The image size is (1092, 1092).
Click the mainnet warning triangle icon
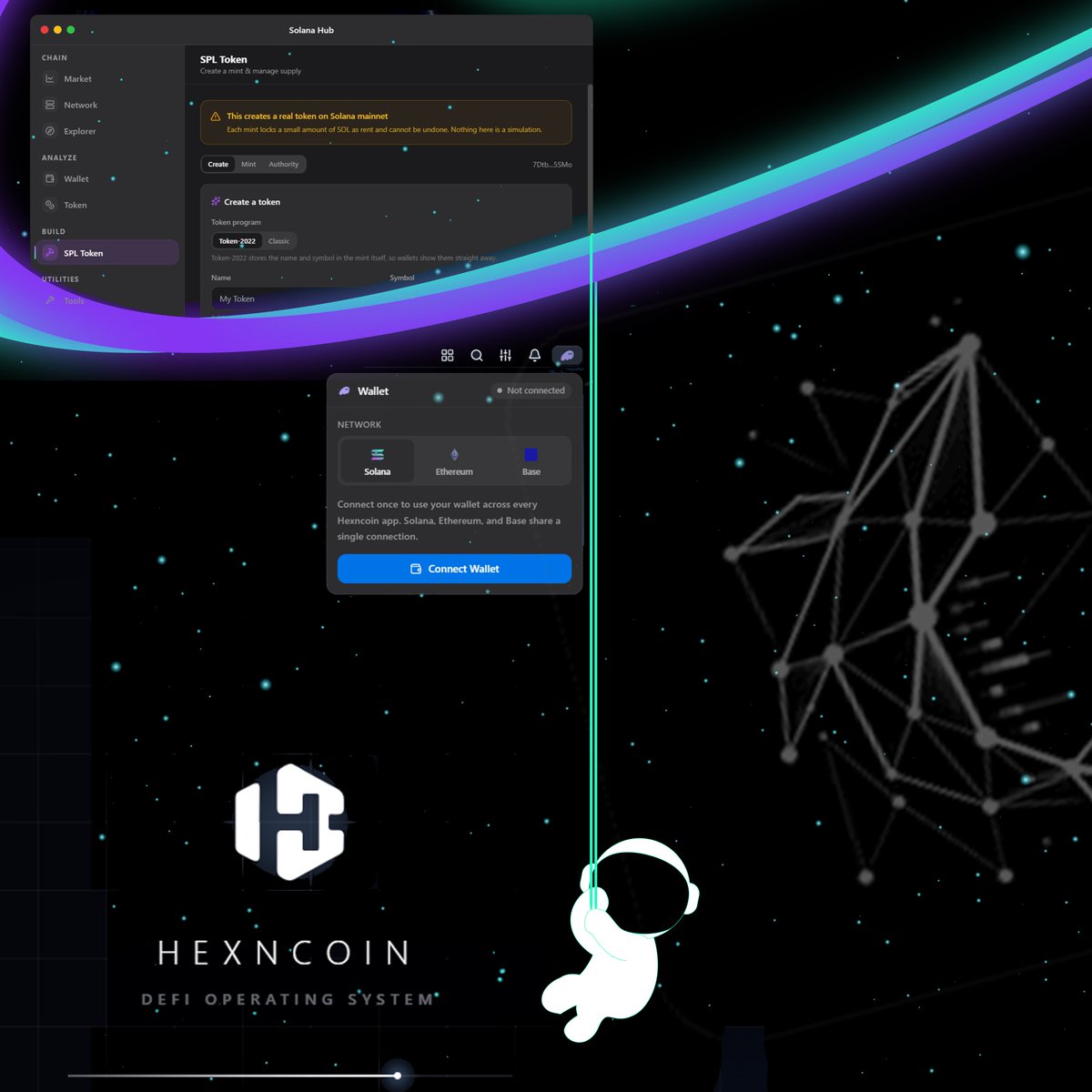click(216, 116)
